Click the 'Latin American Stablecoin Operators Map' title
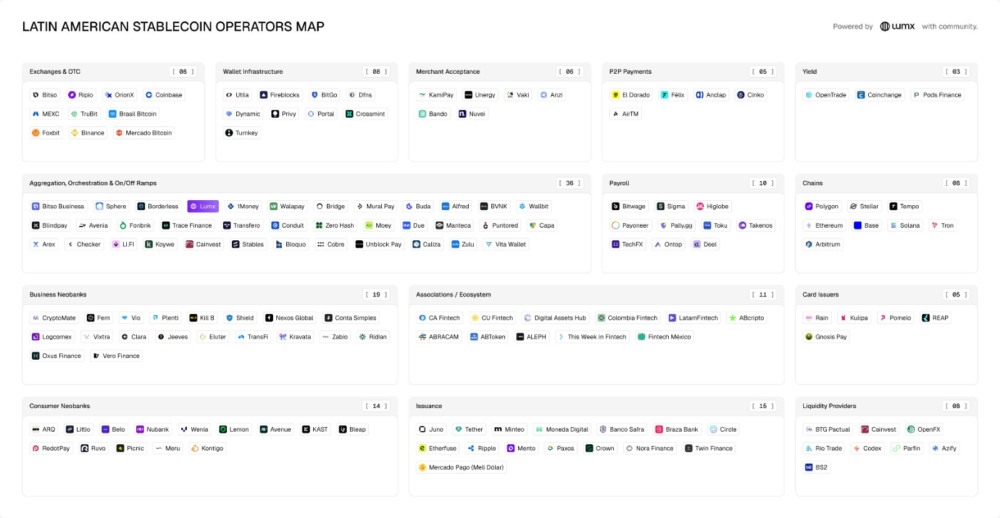 [173, 27]
